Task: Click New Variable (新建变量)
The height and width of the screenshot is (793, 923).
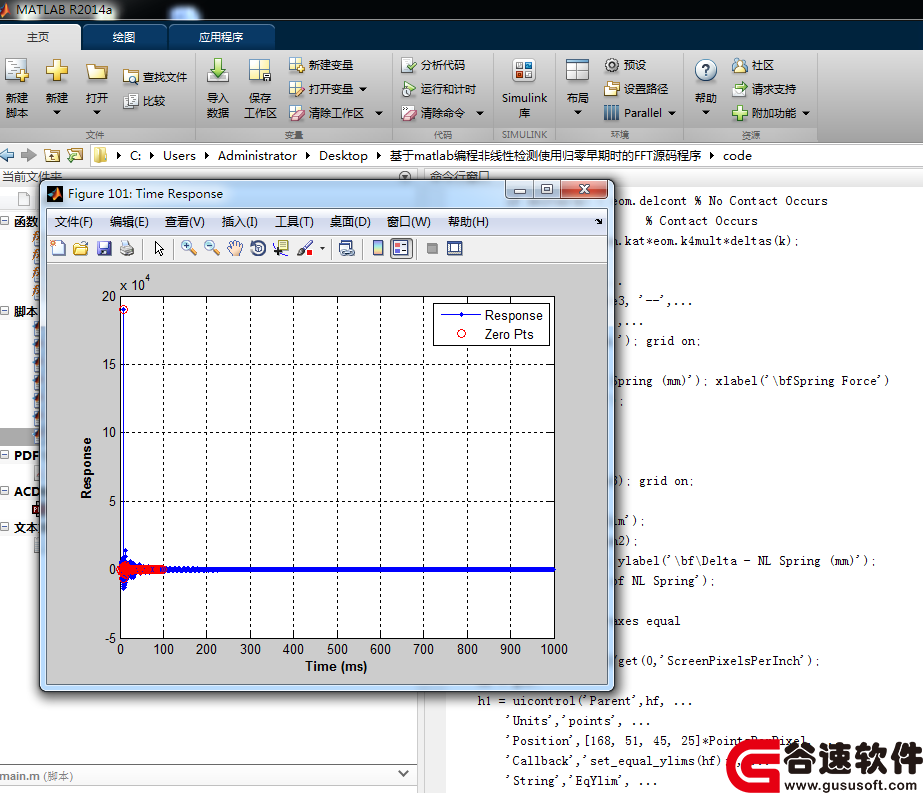Action: (321, 65)
